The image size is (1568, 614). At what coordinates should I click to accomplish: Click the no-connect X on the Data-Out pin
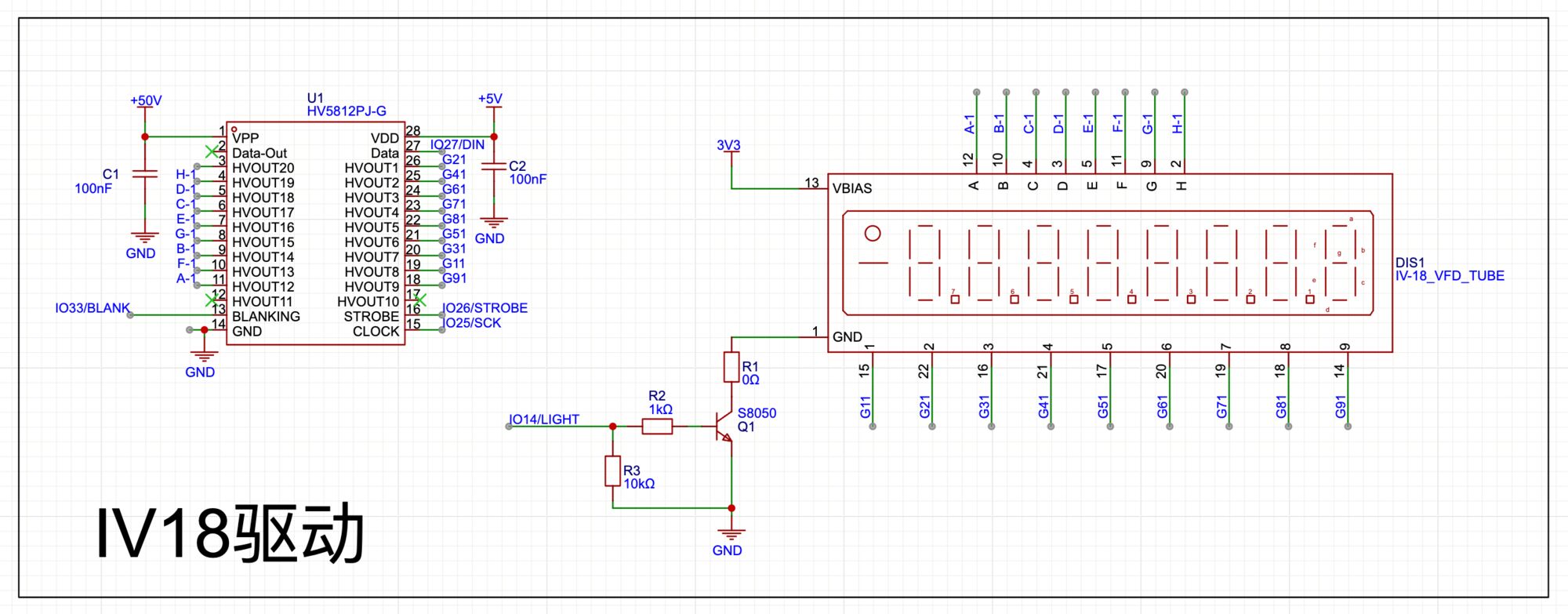[x=211, y=151]
